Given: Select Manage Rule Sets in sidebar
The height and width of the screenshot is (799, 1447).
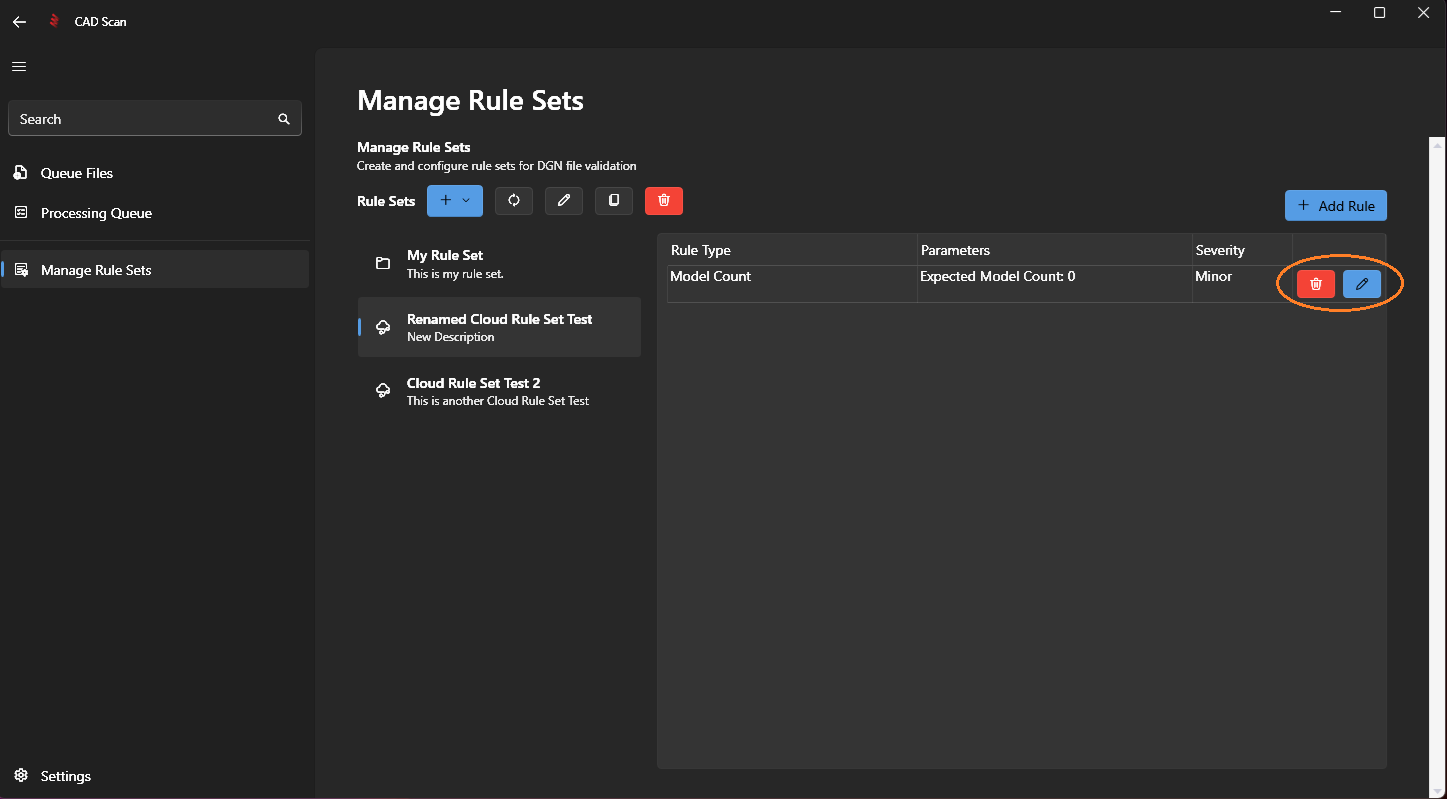Looking at the screenshot, I should pos(96,270).
